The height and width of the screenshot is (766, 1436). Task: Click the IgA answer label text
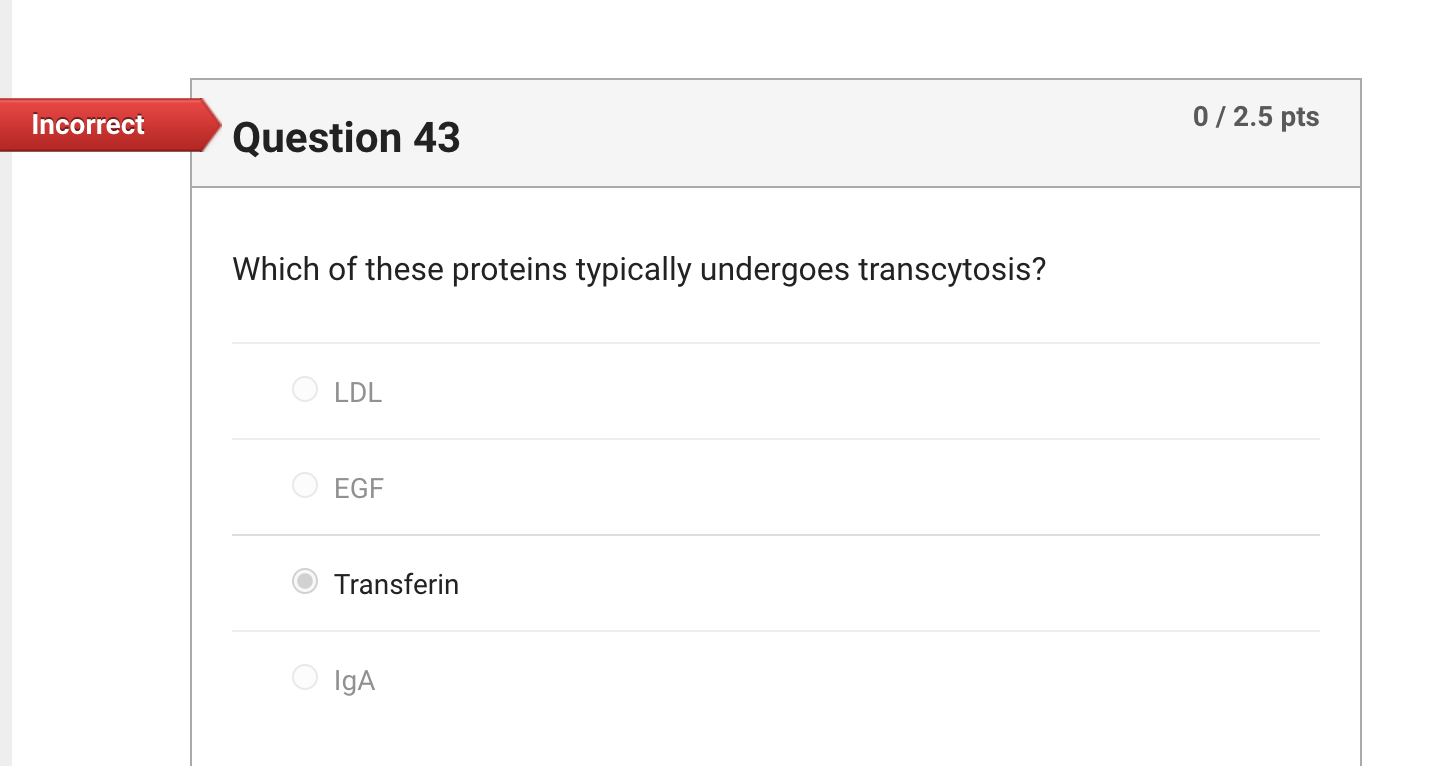tap(355, 681)
